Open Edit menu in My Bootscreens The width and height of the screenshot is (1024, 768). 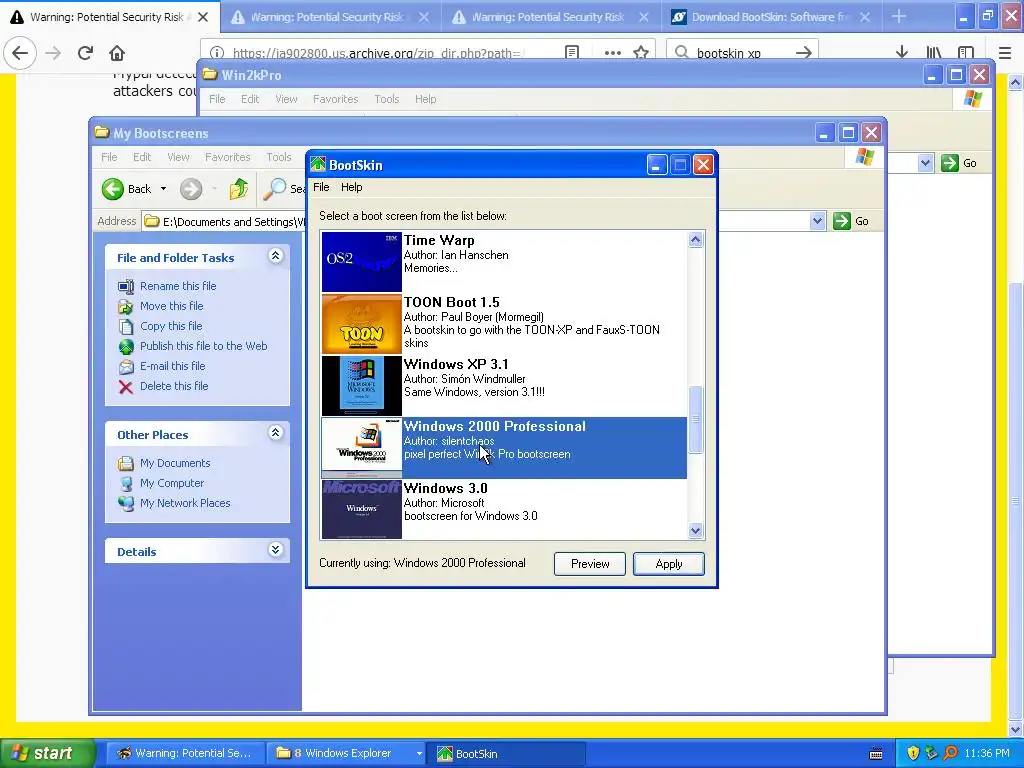coord(142,157)
